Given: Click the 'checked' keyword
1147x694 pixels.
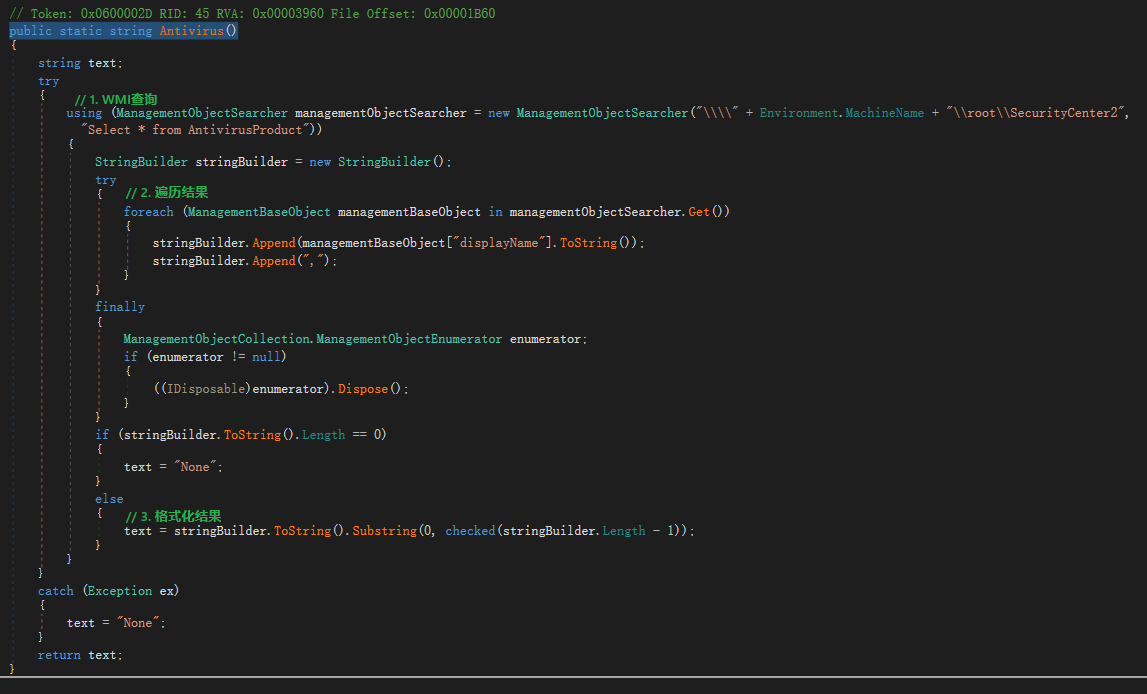Looking at the screenshot, I should [x=470, y=530].
